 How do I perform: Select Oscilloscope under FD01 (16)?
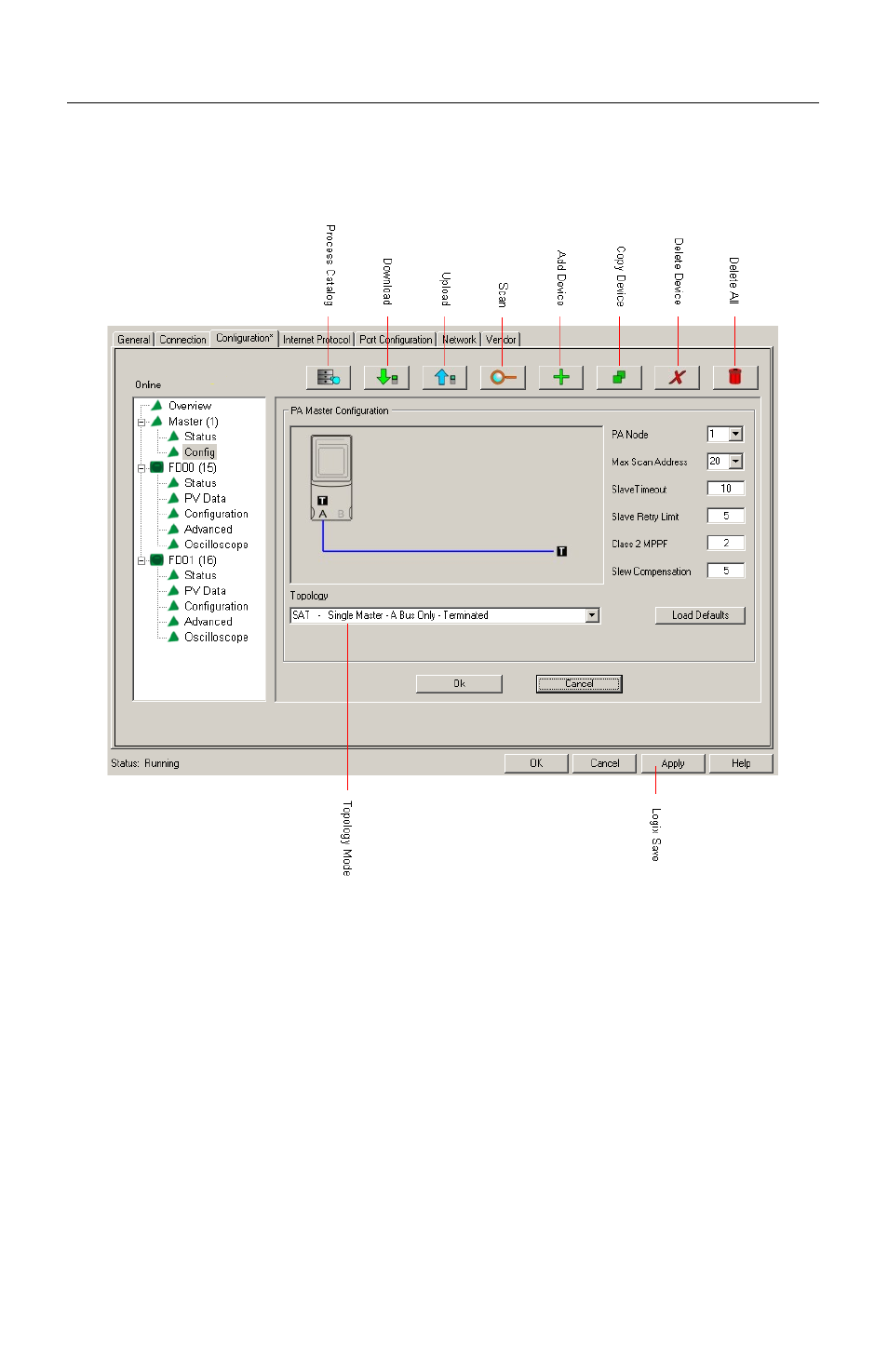pyautogui.click(x=216, y=638)
